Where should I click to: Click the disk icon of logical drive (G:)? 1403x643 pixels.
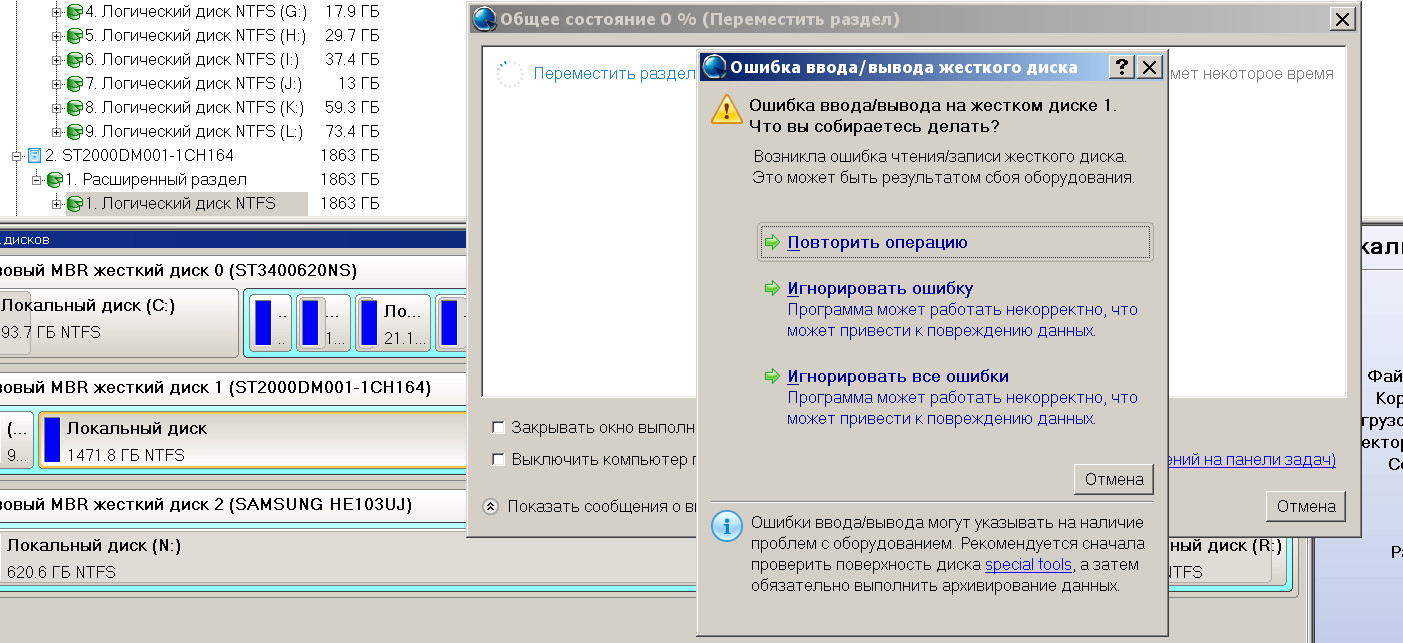74,12
